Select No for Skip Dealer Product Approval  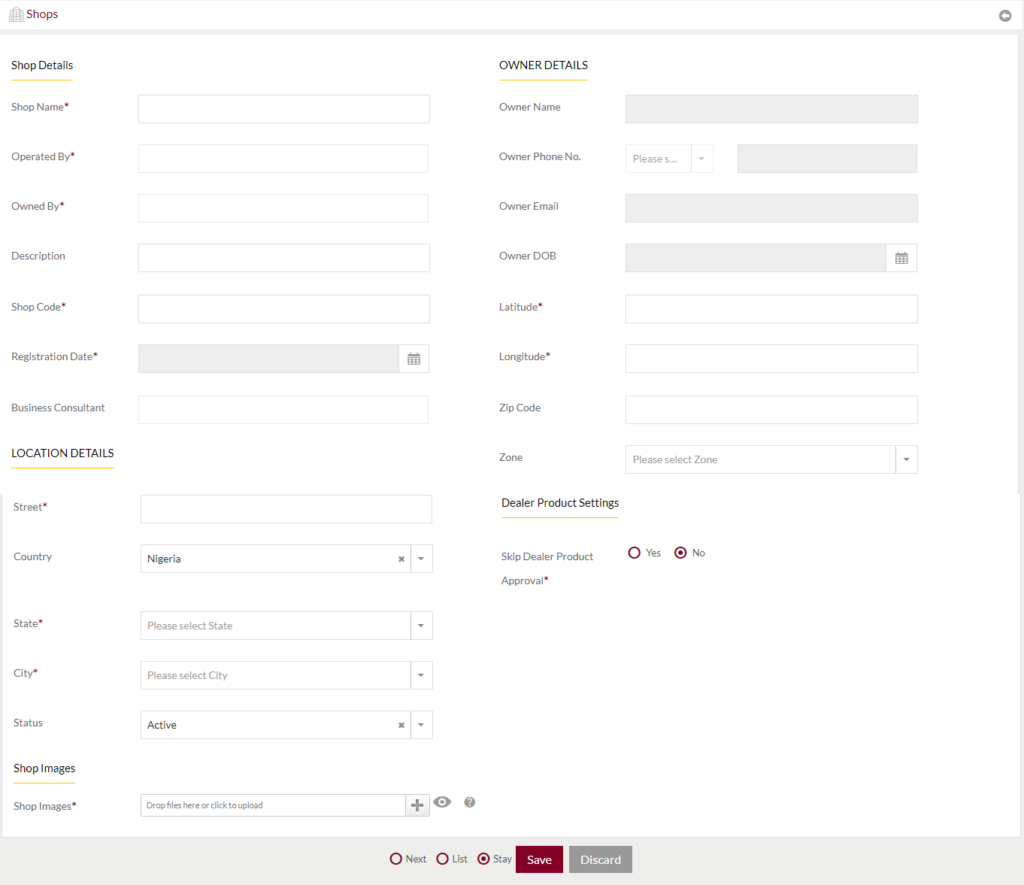(680, 553)
